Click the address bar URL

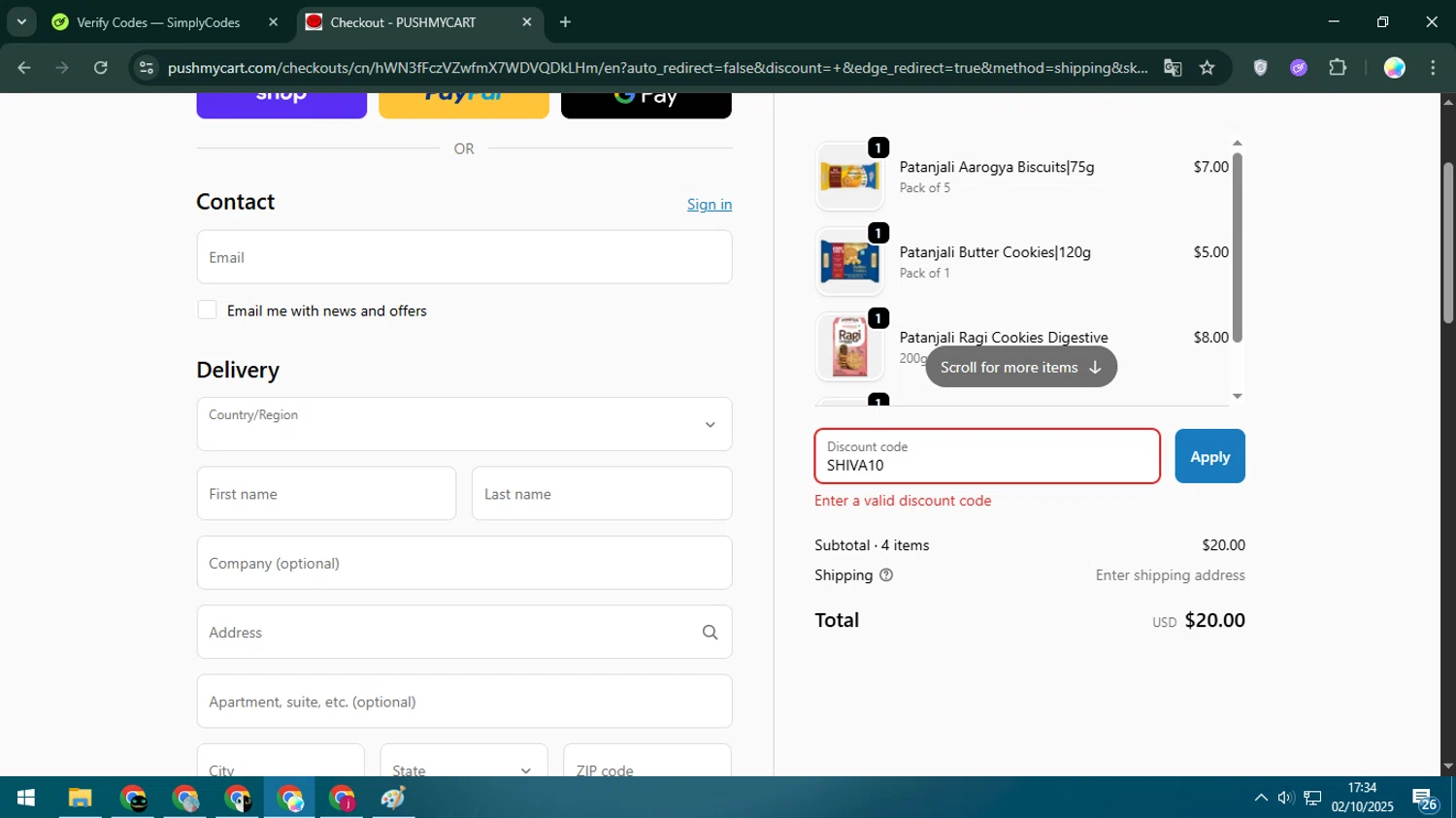(657, 68)
